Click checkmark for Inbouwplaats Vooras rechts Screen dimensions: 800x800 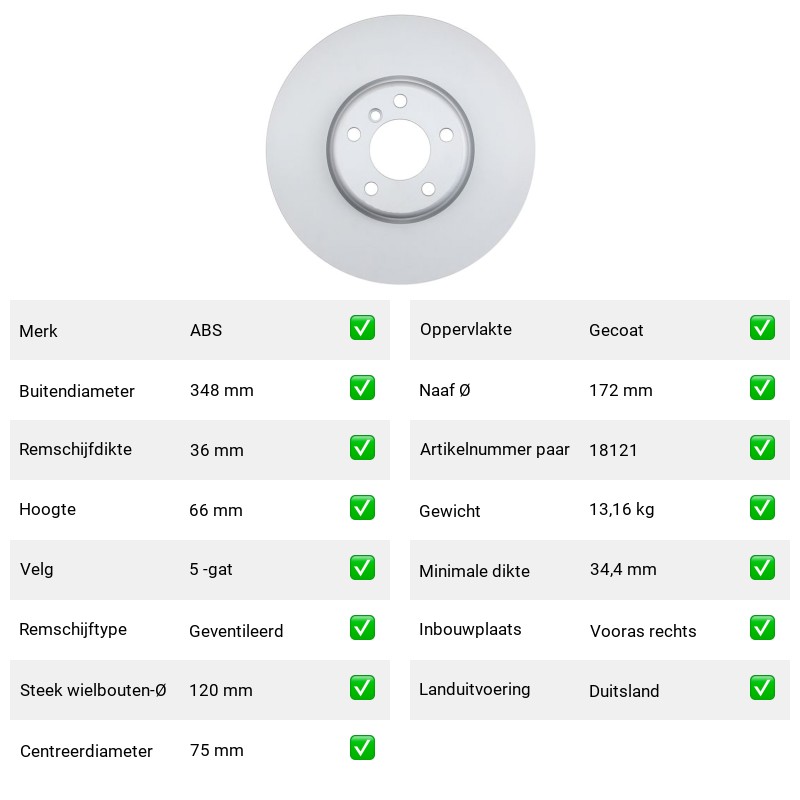pos(762,628)
